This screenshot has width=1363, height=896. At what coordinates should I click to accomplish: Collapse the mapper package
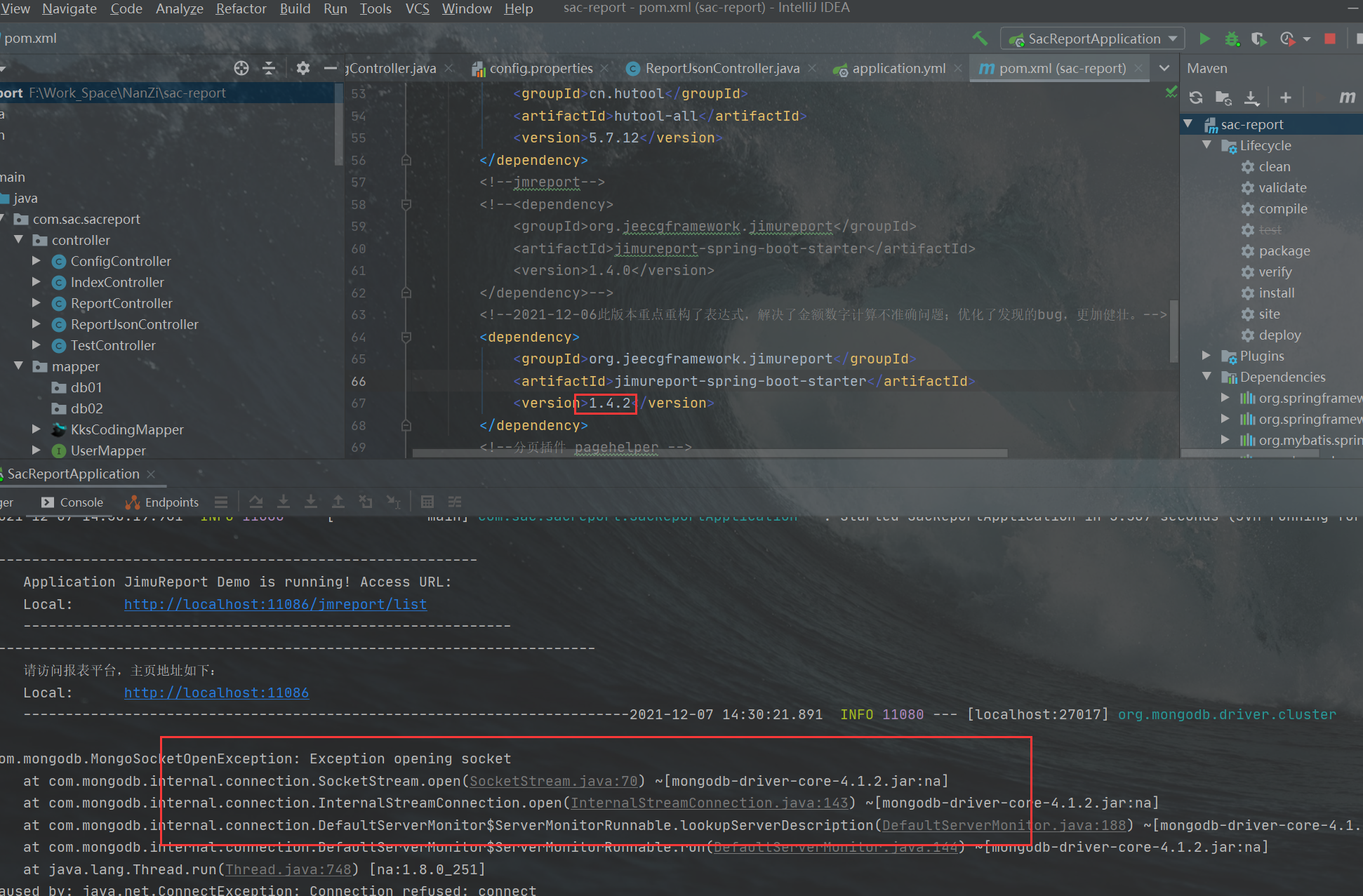pyautogui.click(x=18, y=366)
